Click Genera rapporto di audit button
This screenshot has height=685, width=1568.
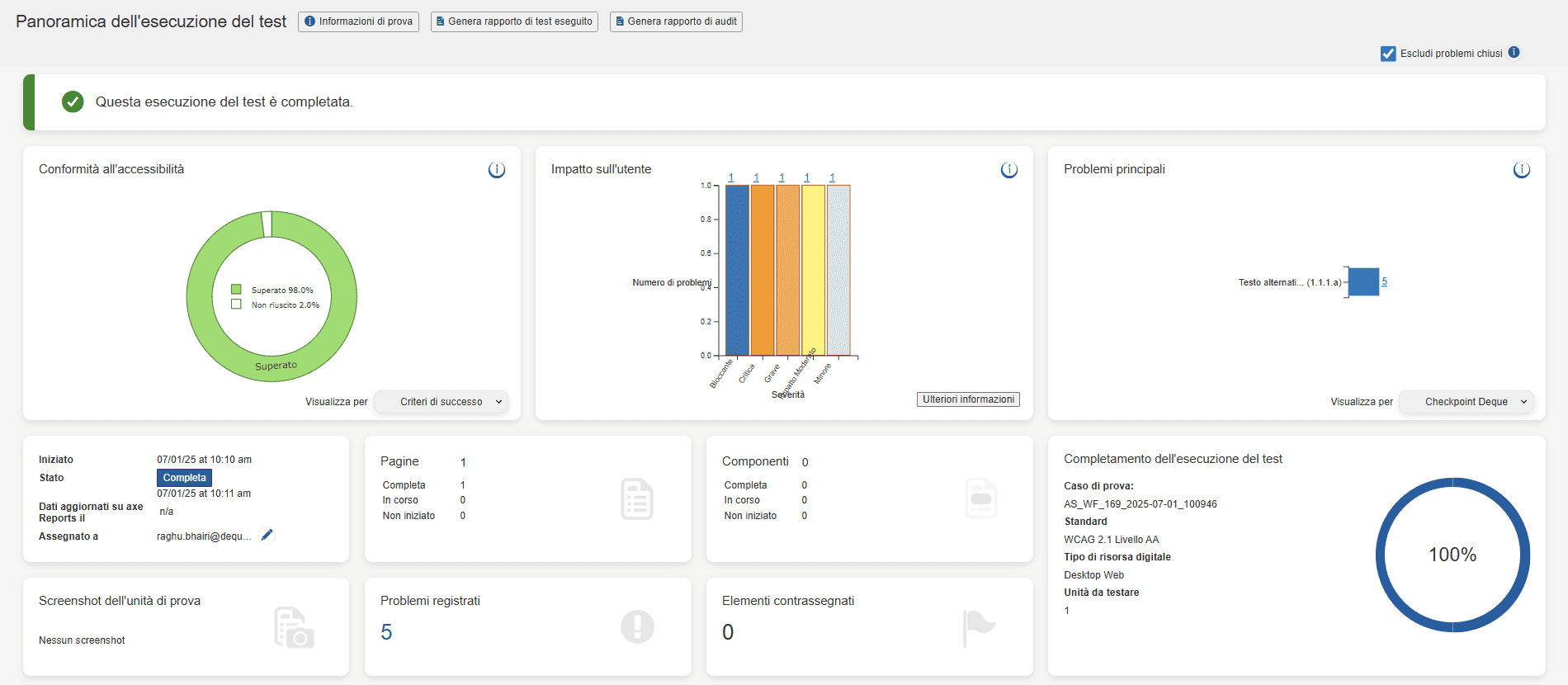(676, 21)
